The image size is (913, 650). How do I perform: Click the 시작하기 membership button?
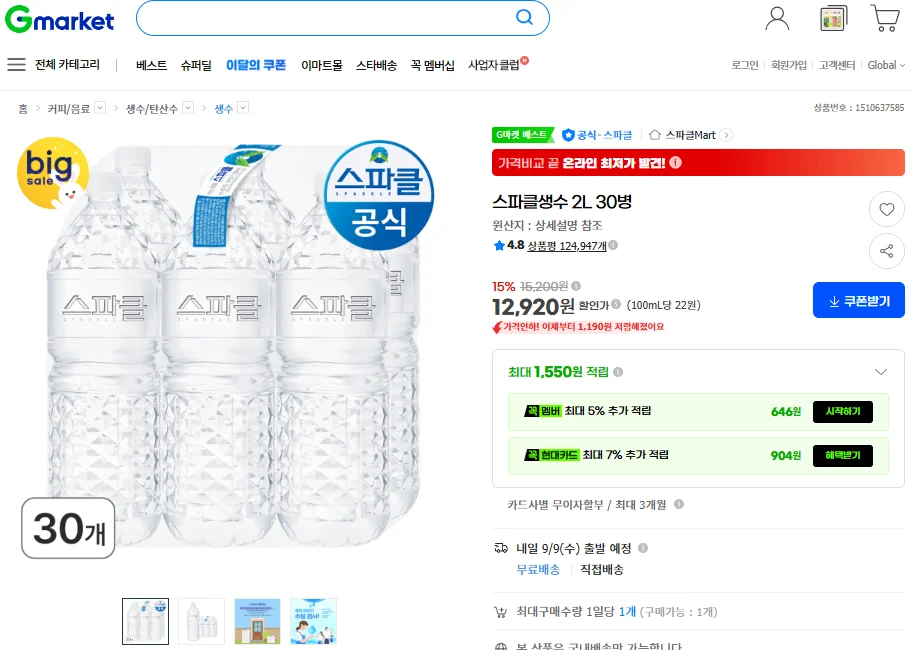click(x=843, y=411)
